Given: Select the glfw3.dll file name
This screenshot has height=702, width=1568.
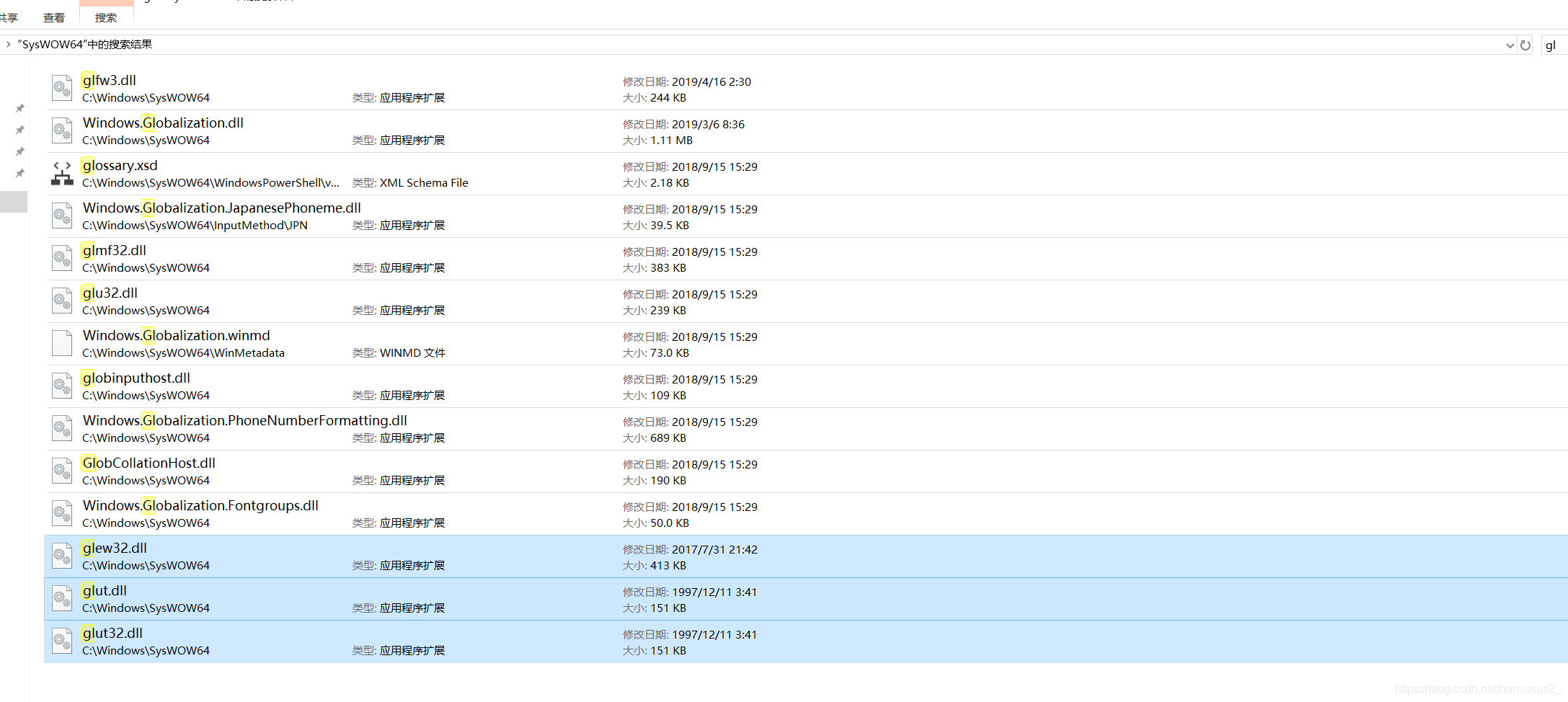Looking at the screenshot, I should coord(109,80).
